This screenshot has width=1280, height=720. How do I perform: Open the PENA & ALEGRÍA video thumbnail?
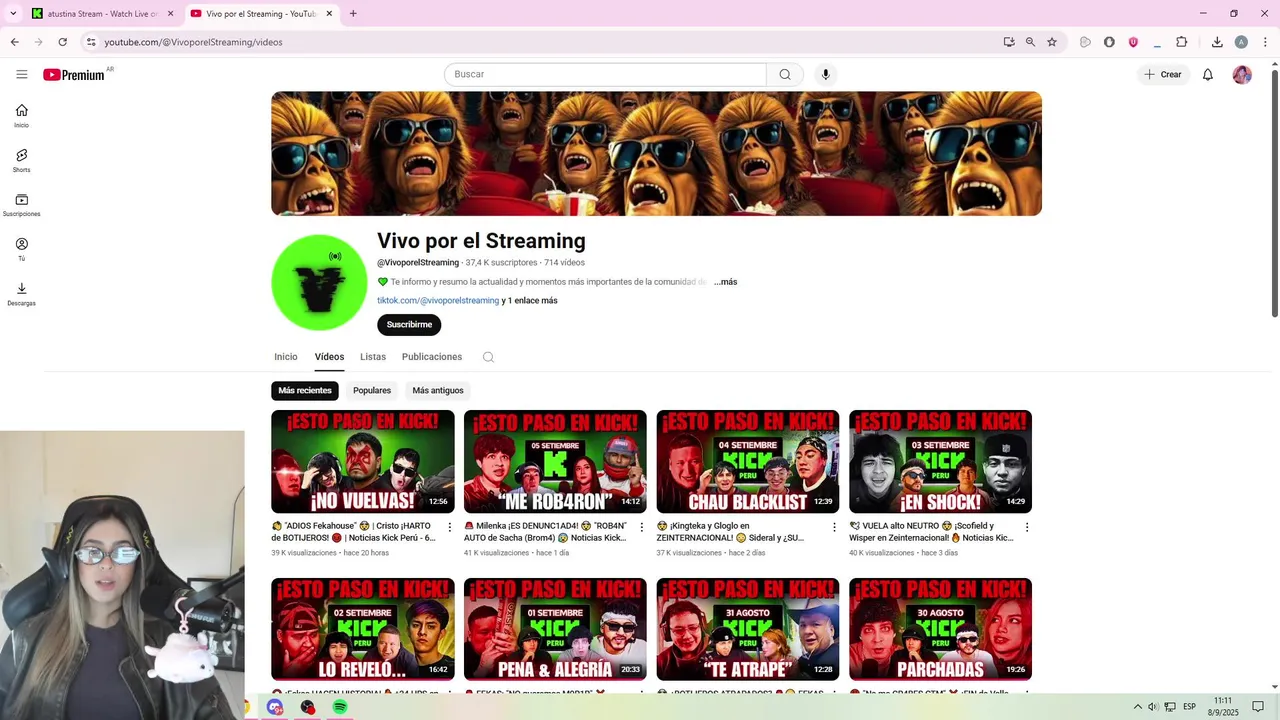coord(555,629)
